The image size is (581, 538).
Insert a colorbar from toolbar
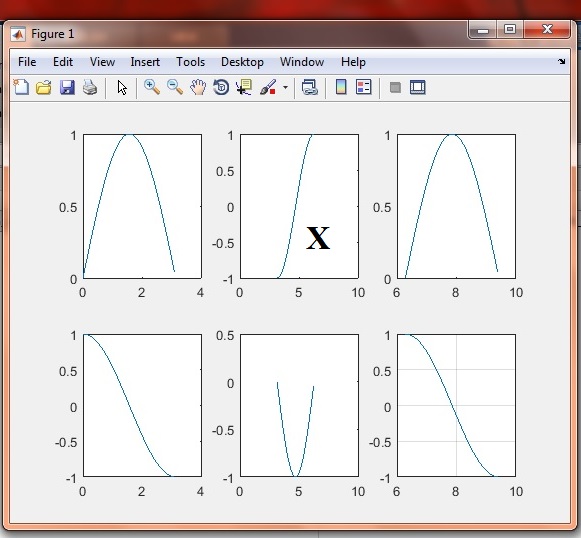[x=341, y=87]
